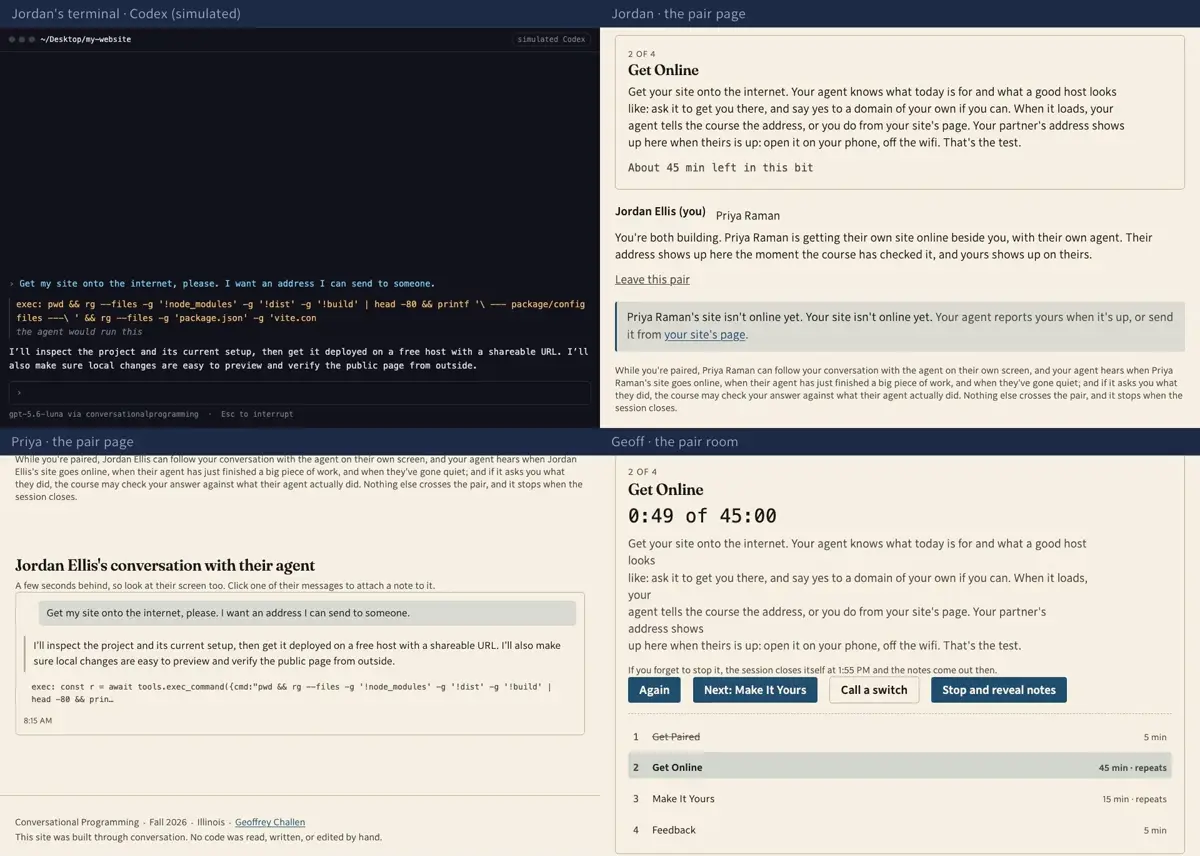1200x856 pixels.
Task: Click the Conversational Programming footer text
Action: click(x=76, y=822)
